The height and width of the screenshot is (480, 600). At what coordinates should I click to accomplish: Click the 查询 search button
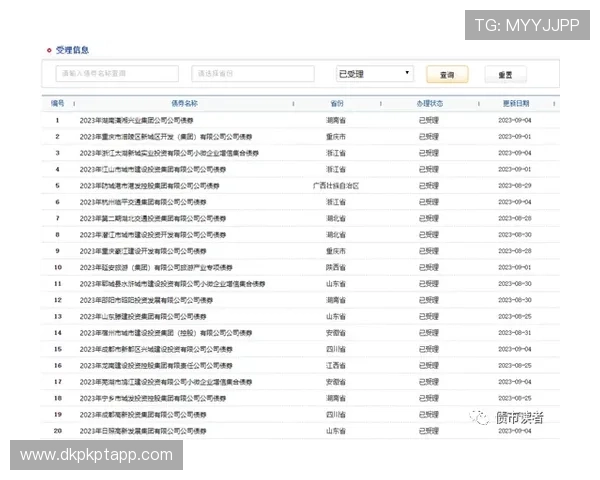pyautogui.click(x=447, y=75)
